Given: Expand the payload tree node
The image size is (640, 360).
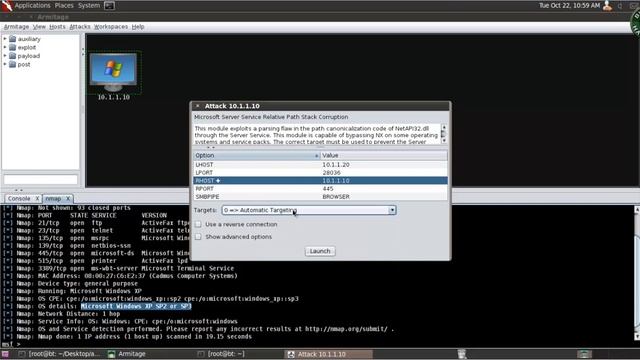Looking at the screenshot, I should pyautogui.click(x=5, y=56).
